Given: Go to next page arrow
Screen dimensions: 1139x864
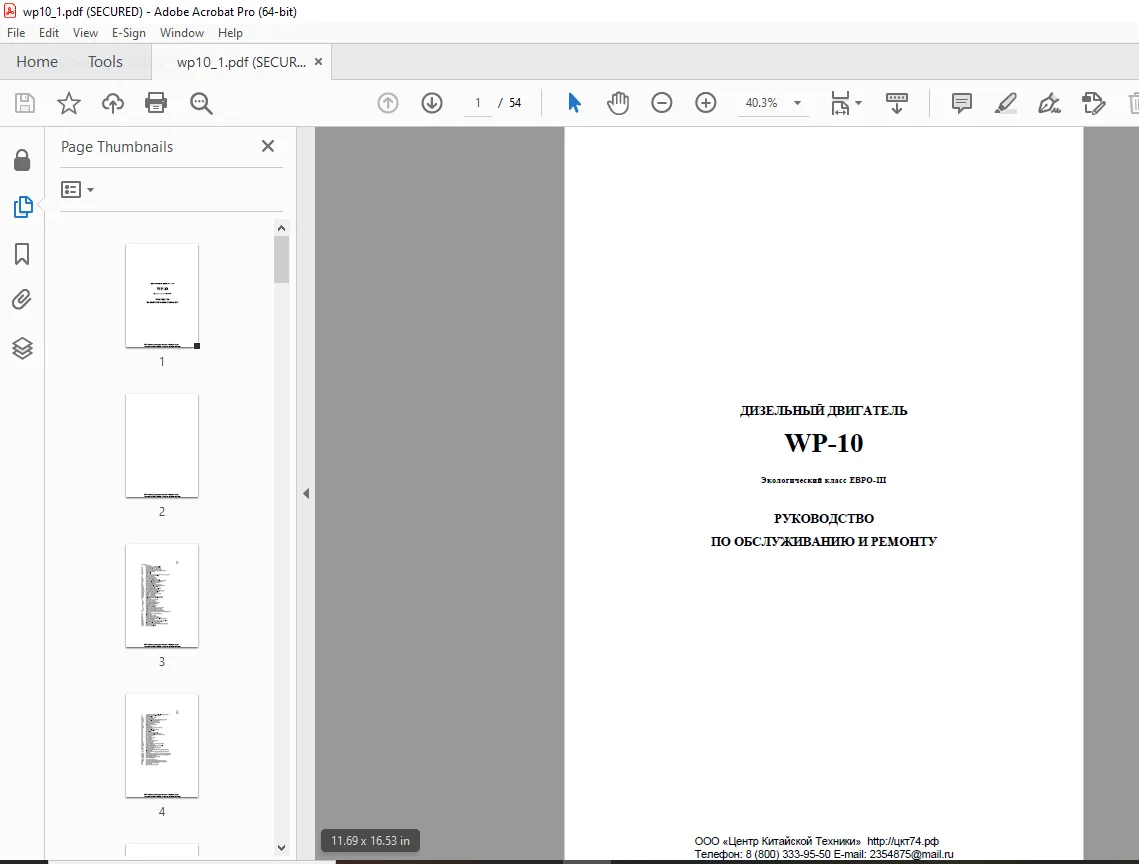Looking at the screenshot, I should point(432,103).
